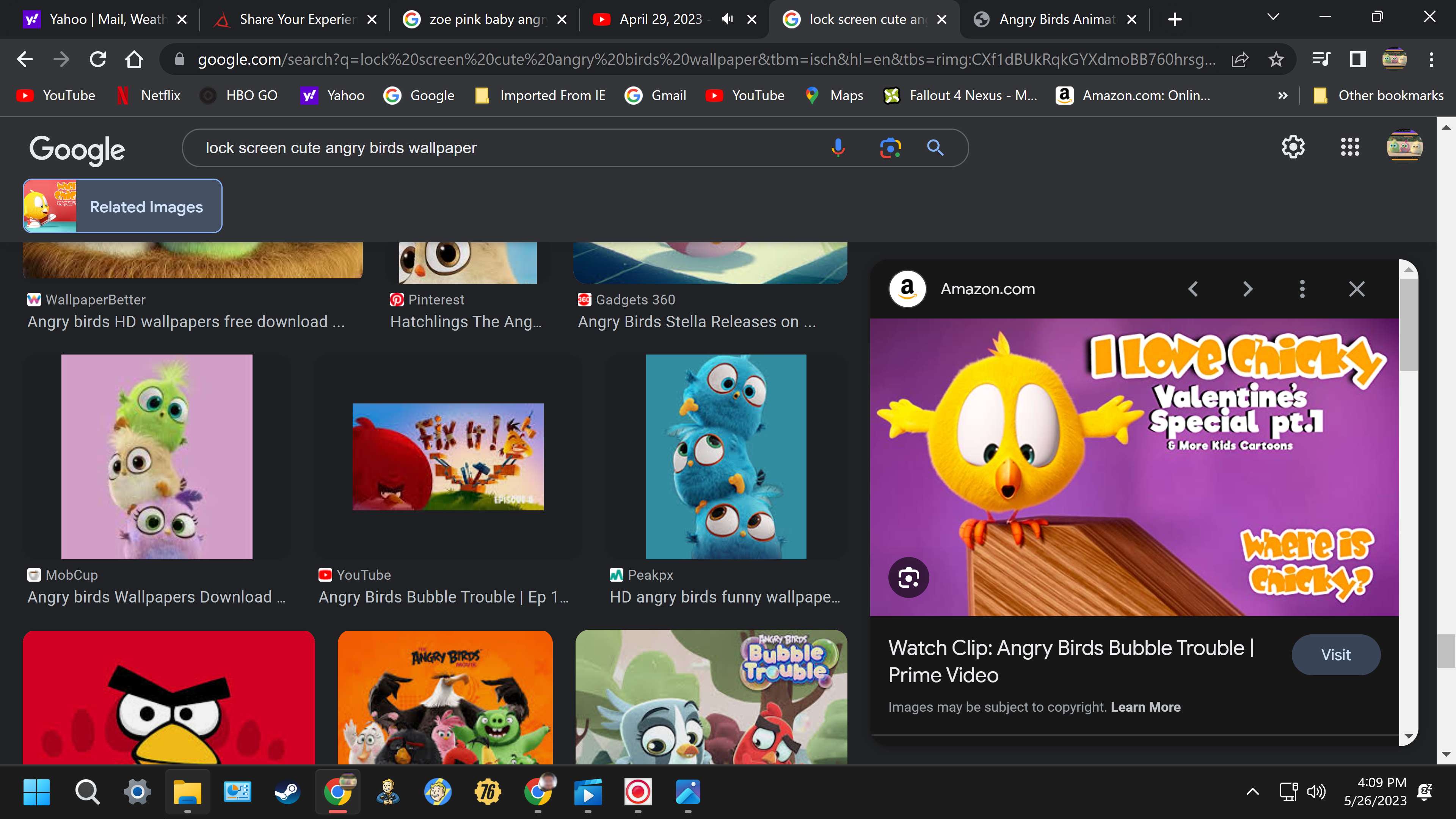Open File Explorer from the taskbar
Screen dimensions: 1456x819
coord(187,791)
